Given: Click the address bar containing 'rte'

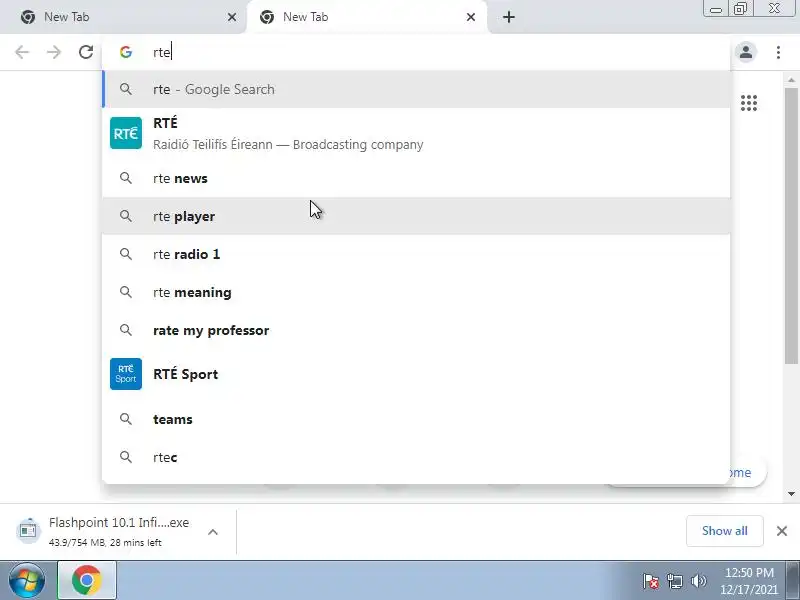Looking at the screenshot, I should pos(416,52).
